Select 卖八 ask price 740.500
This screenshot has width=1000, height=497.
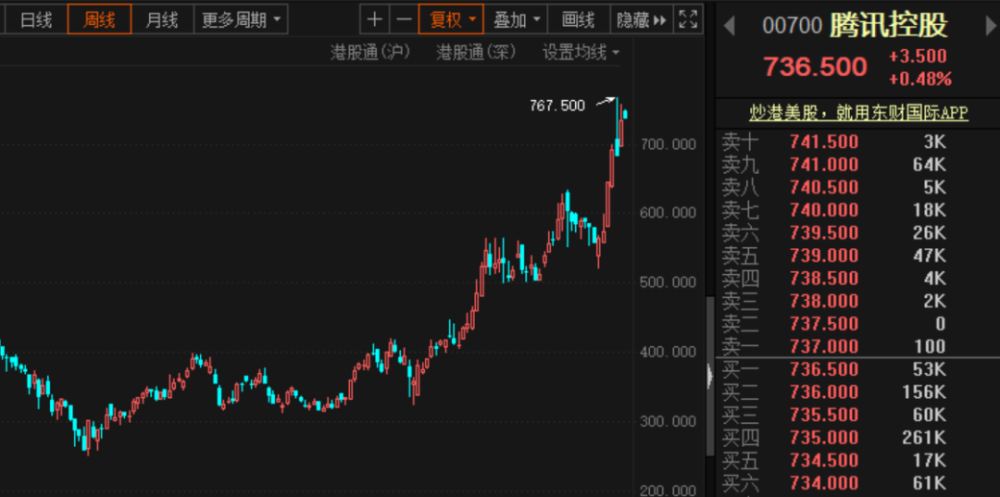pyautogui.click(x=824, y=187)
